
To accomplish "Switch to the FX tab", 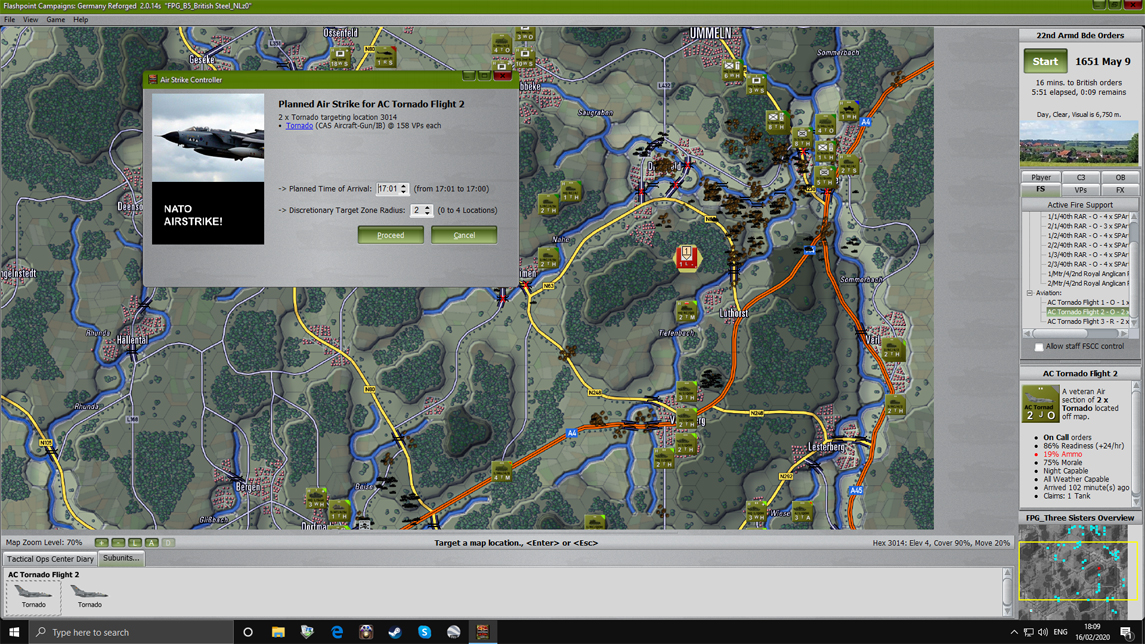I will [x=1119, y=190].
